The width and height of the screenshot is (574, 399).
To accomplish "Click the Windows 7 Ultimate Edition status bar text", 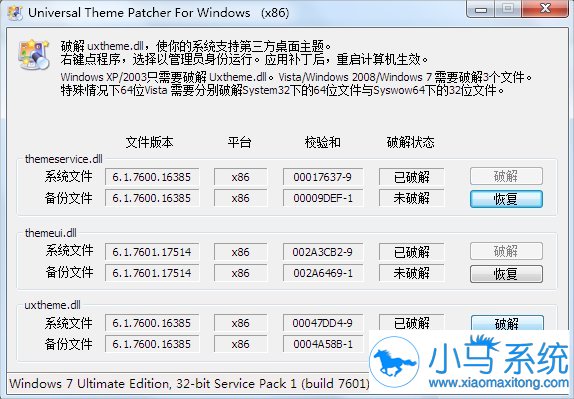I will coord(189,384).
